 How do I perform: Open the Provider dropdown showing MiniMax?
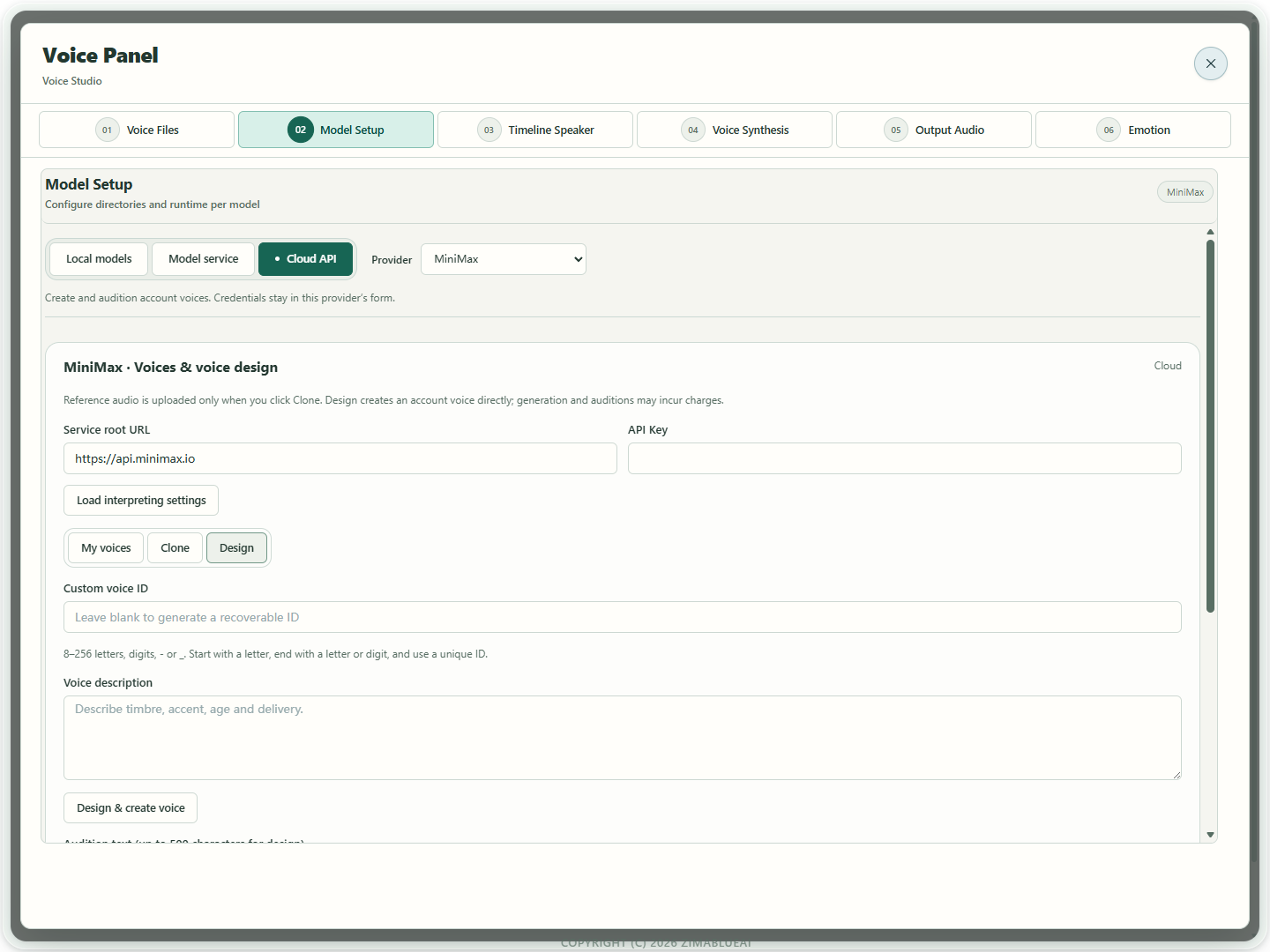coord(504,259)
